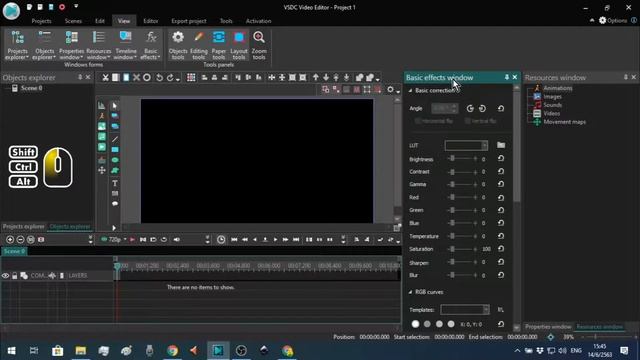
Task: Toggle the timeline eye visibility icon
Action: (5, 276)
